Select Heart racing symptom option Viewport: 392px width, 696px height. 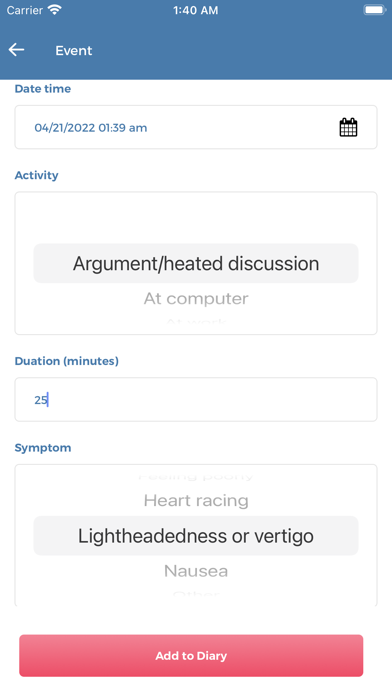pyautogui.click(x=196, y=501)
